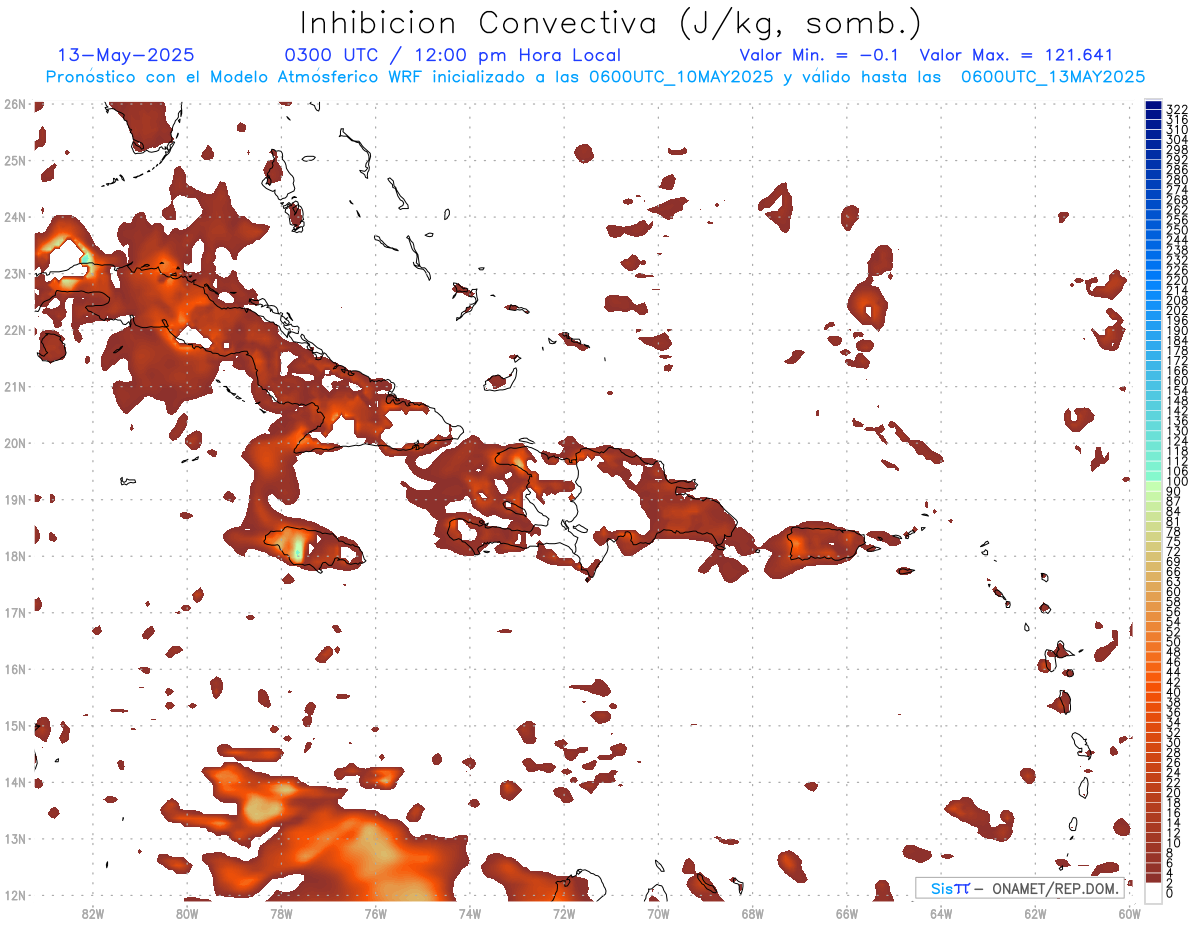
Task: Click the 14N latitude label
Action: [x=14, y=782]
